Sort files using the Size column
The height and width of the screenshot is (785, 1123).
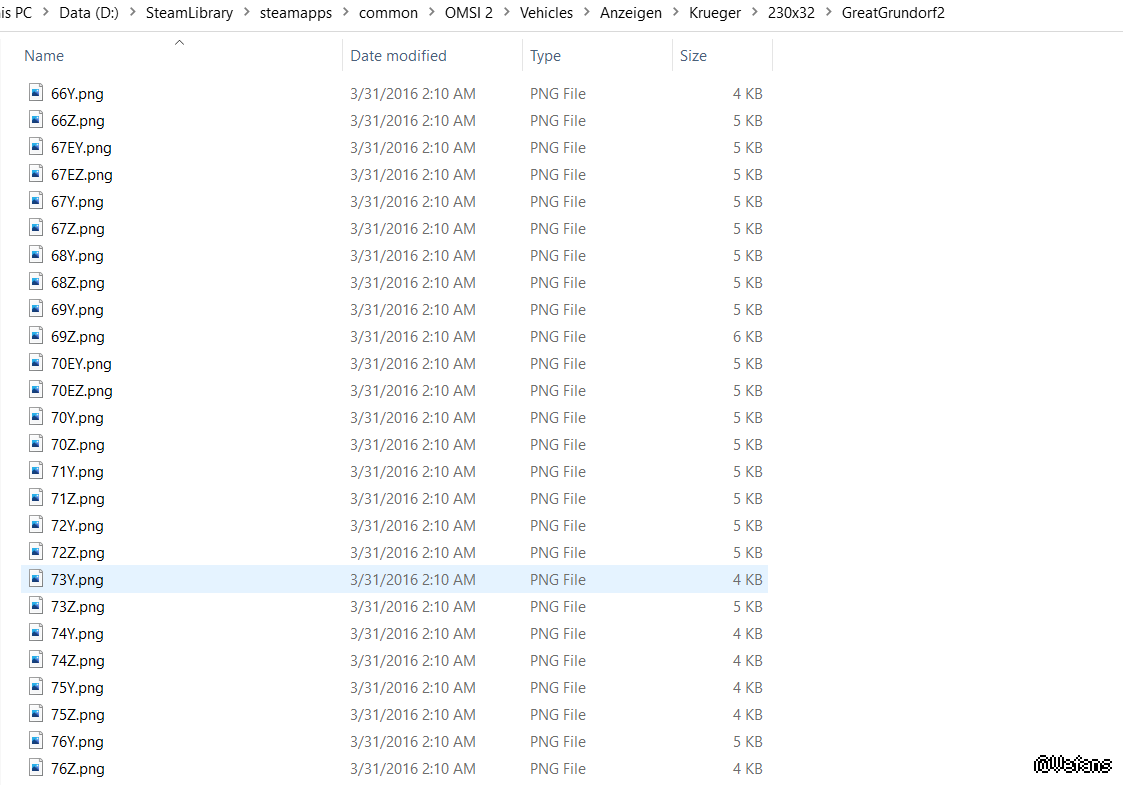pyautogui.click(x=693, y=56)
